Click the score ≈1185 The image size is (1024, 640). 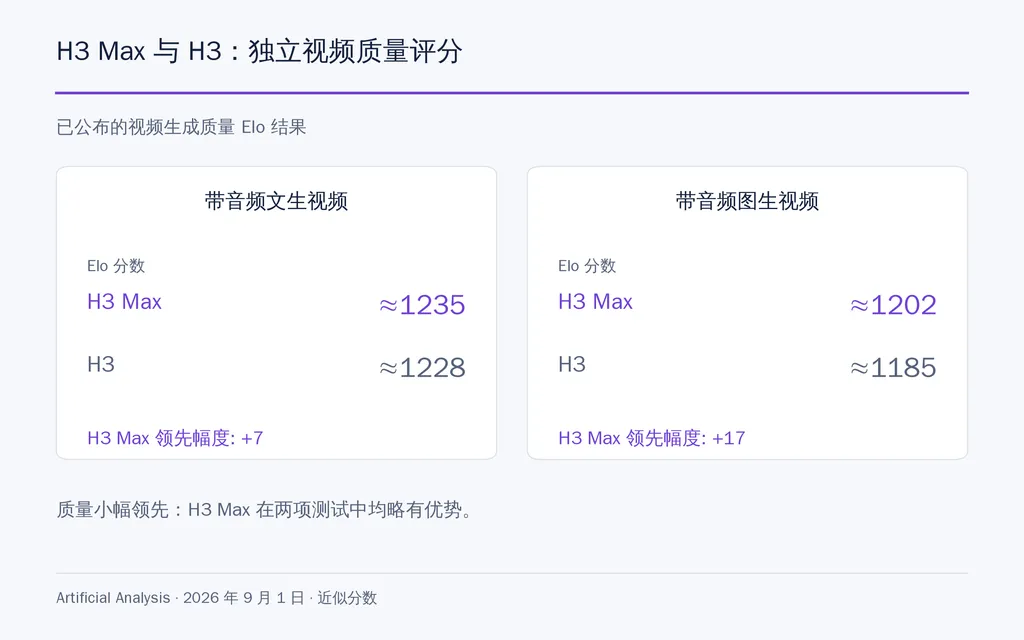click(893, 368)
